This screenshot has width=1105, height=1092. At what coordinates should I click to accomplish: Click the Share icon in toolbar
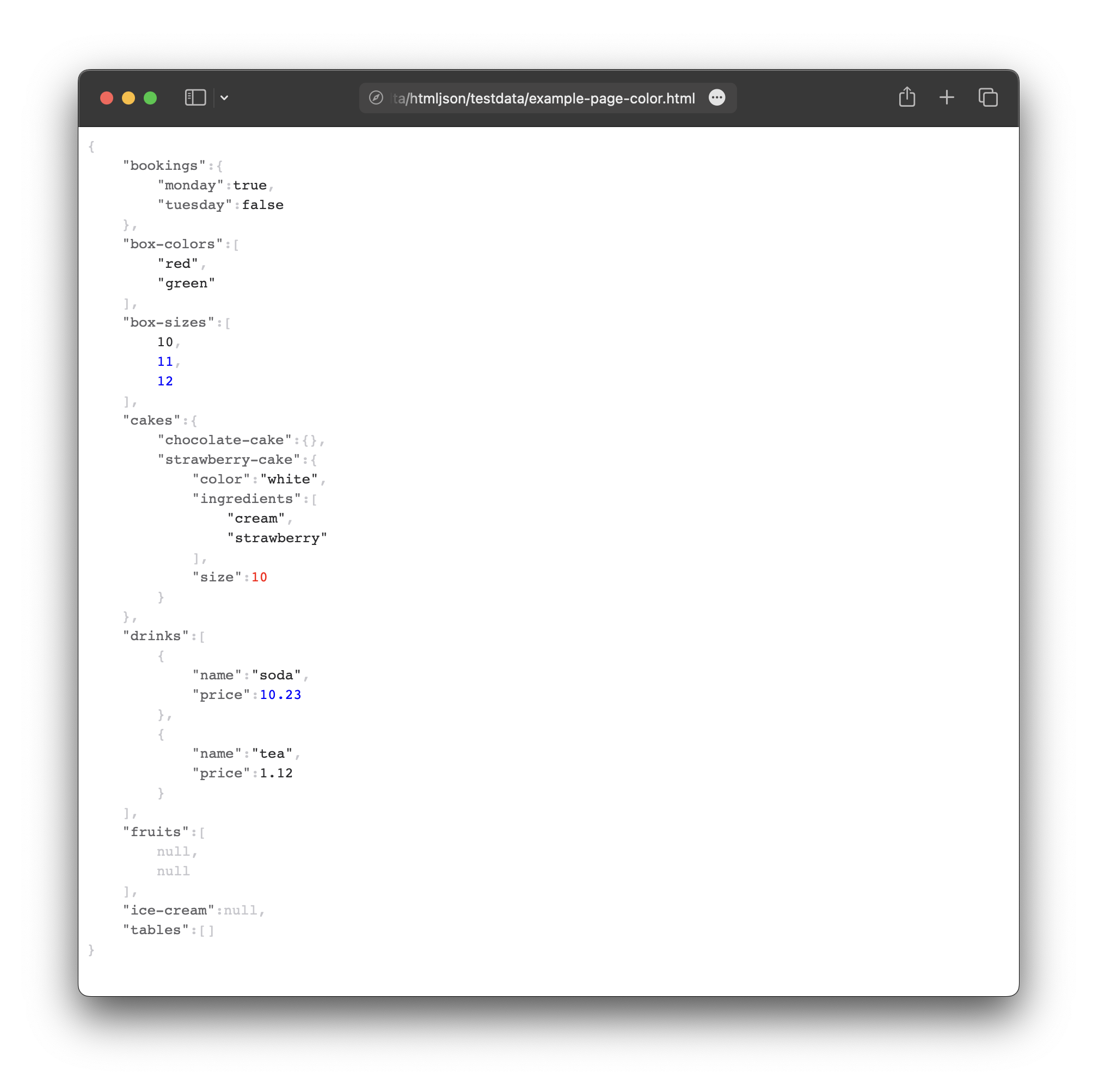(x=906, y=98)
